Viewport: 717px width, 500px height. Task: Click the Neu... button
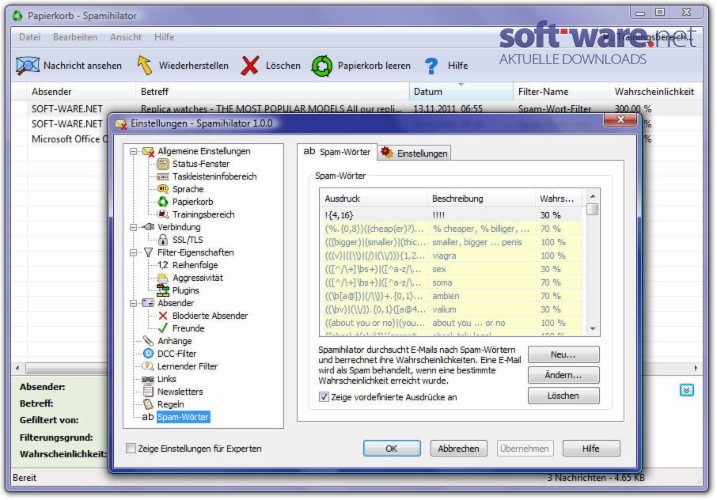[x=563, y=355]
